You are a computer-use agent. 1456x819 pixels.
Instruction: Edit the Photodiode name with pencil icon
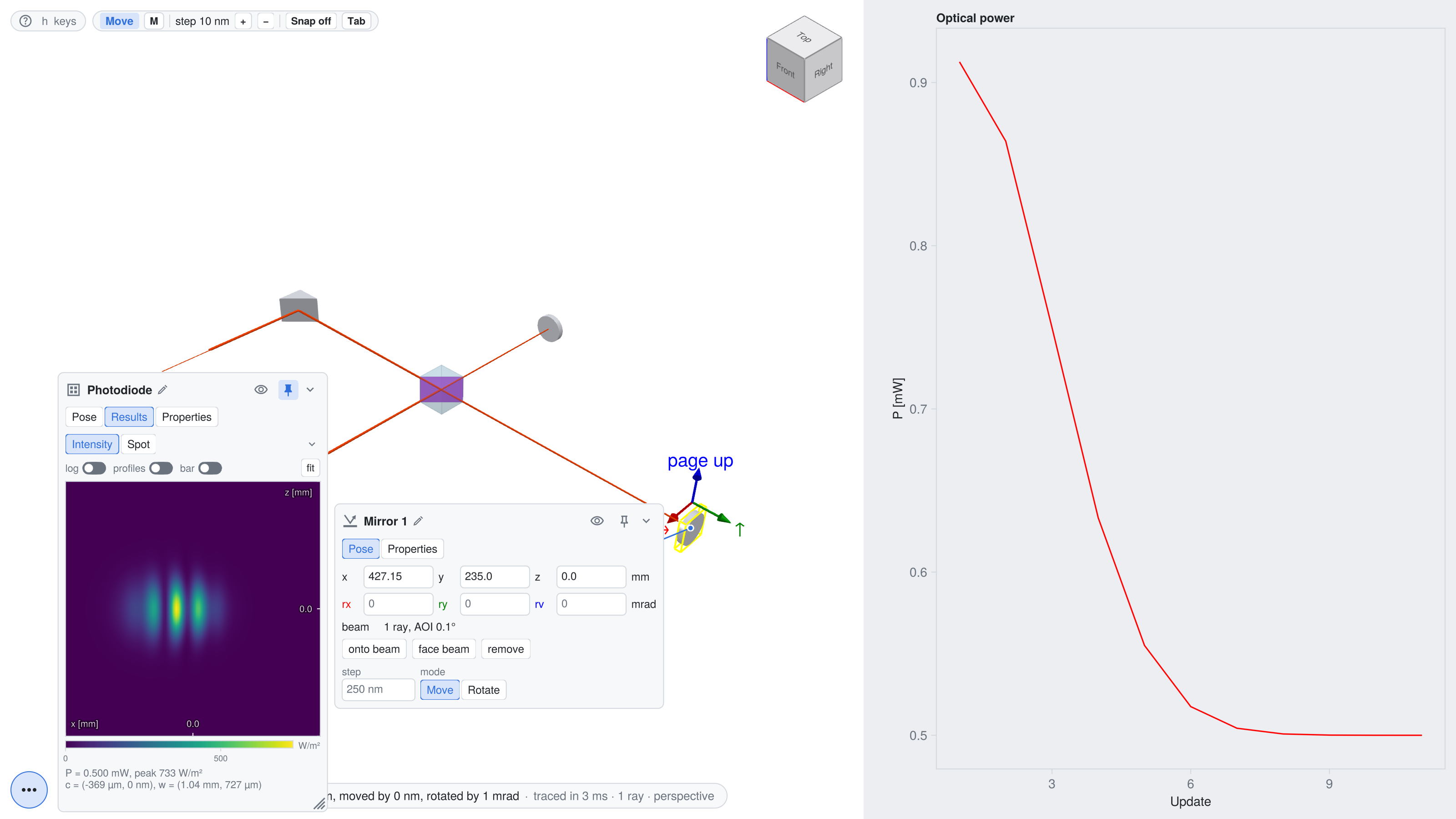[163, 389]
